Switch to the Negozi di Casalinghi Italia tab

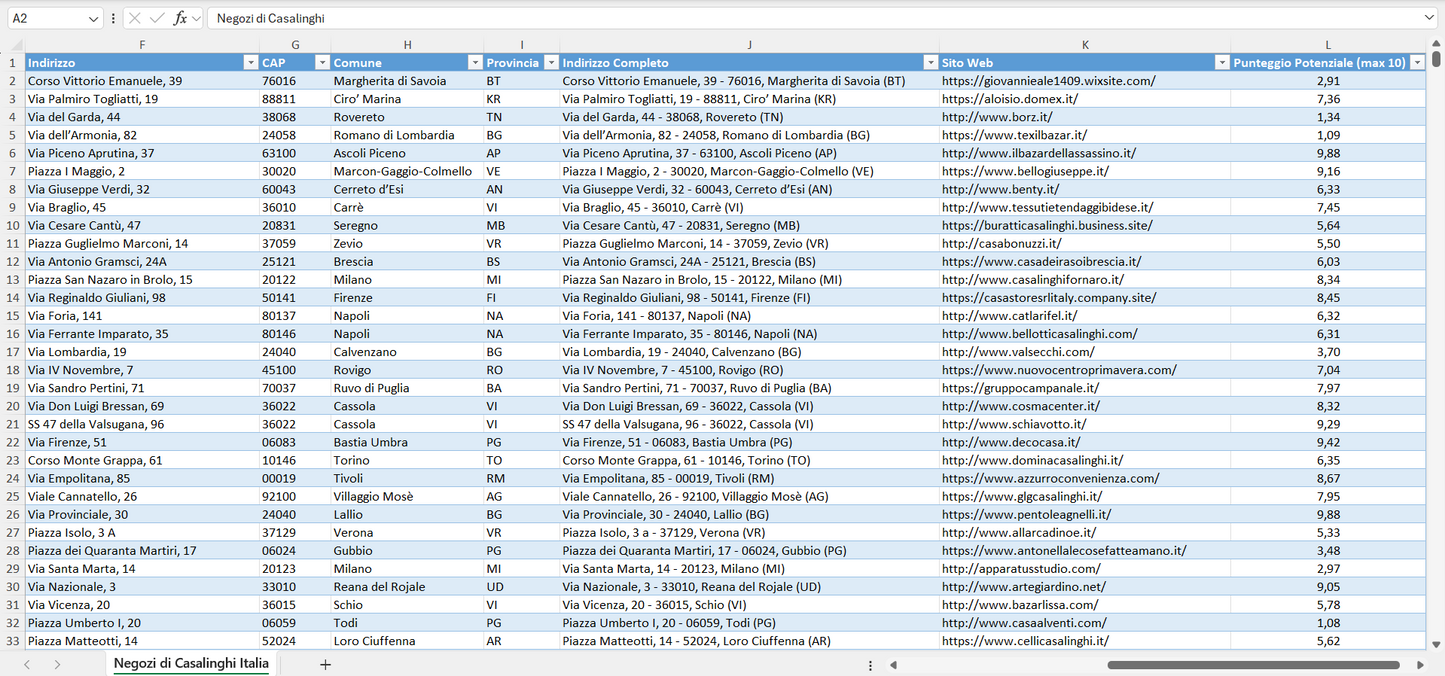click(x=190, y=663)
